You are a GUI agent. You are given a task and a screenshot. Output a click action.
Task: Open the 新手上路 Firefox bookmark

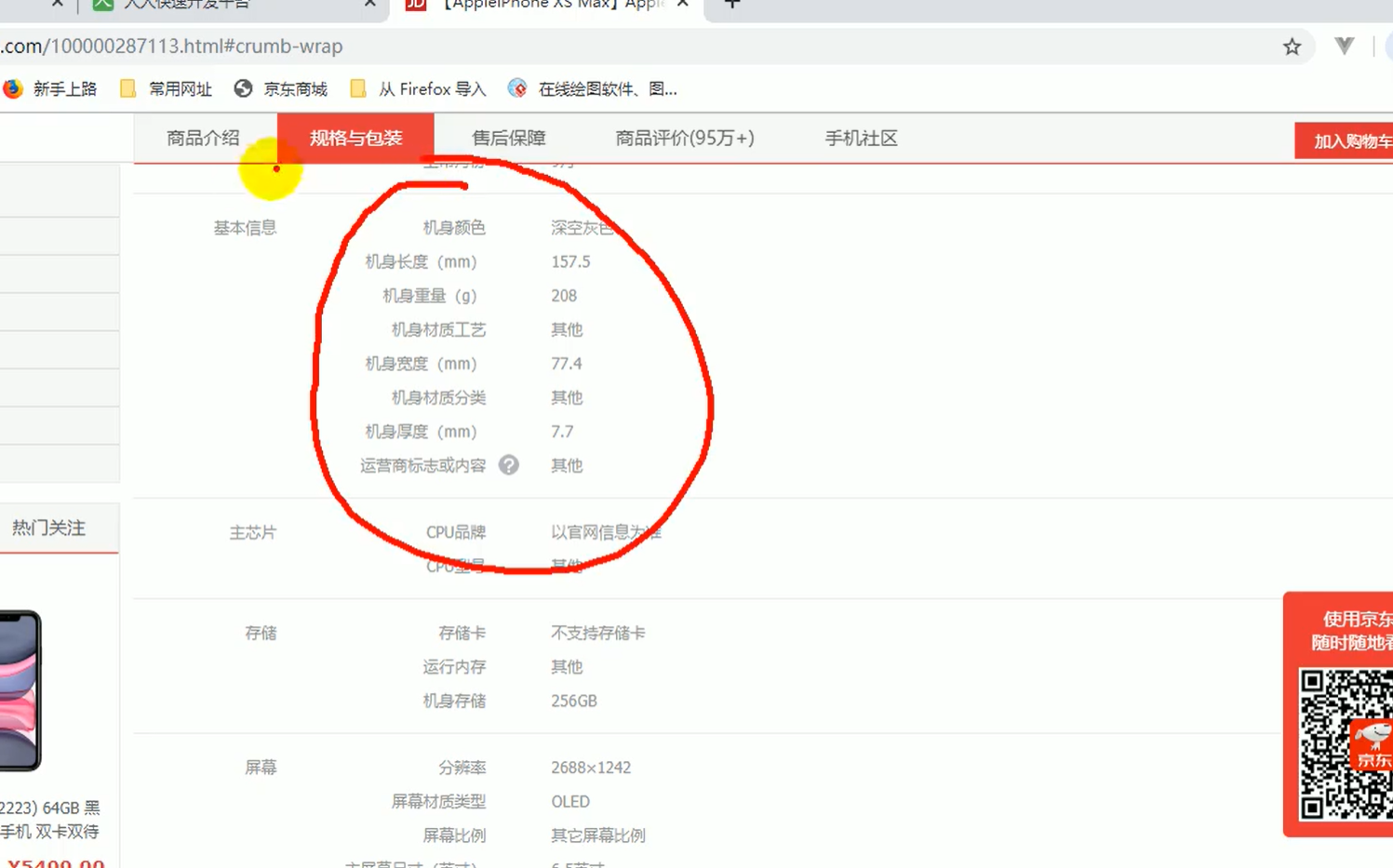pos(50,88)
